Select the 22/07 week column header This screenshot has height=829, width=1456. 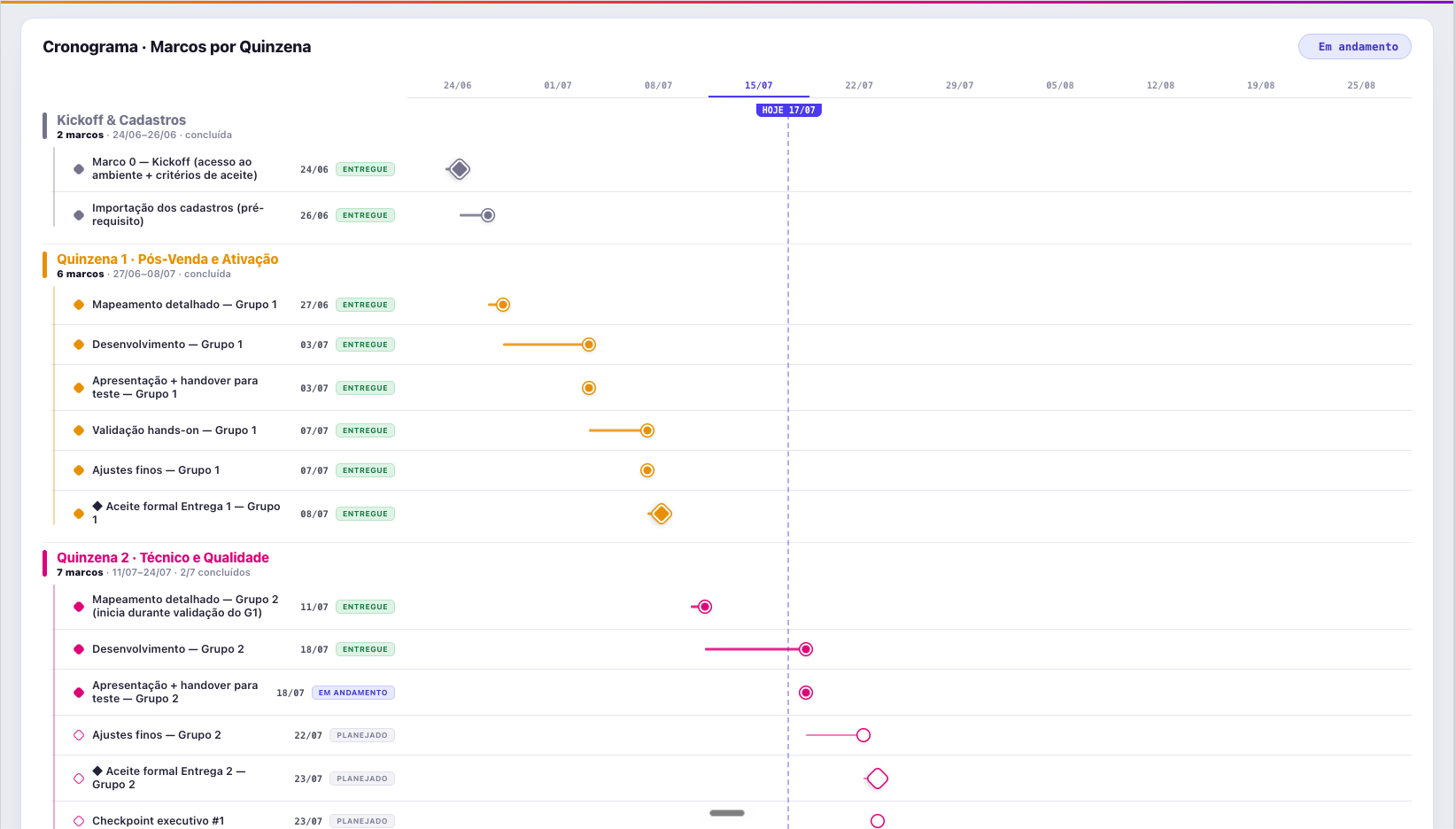pyautogui.click(x=859, y=85)
